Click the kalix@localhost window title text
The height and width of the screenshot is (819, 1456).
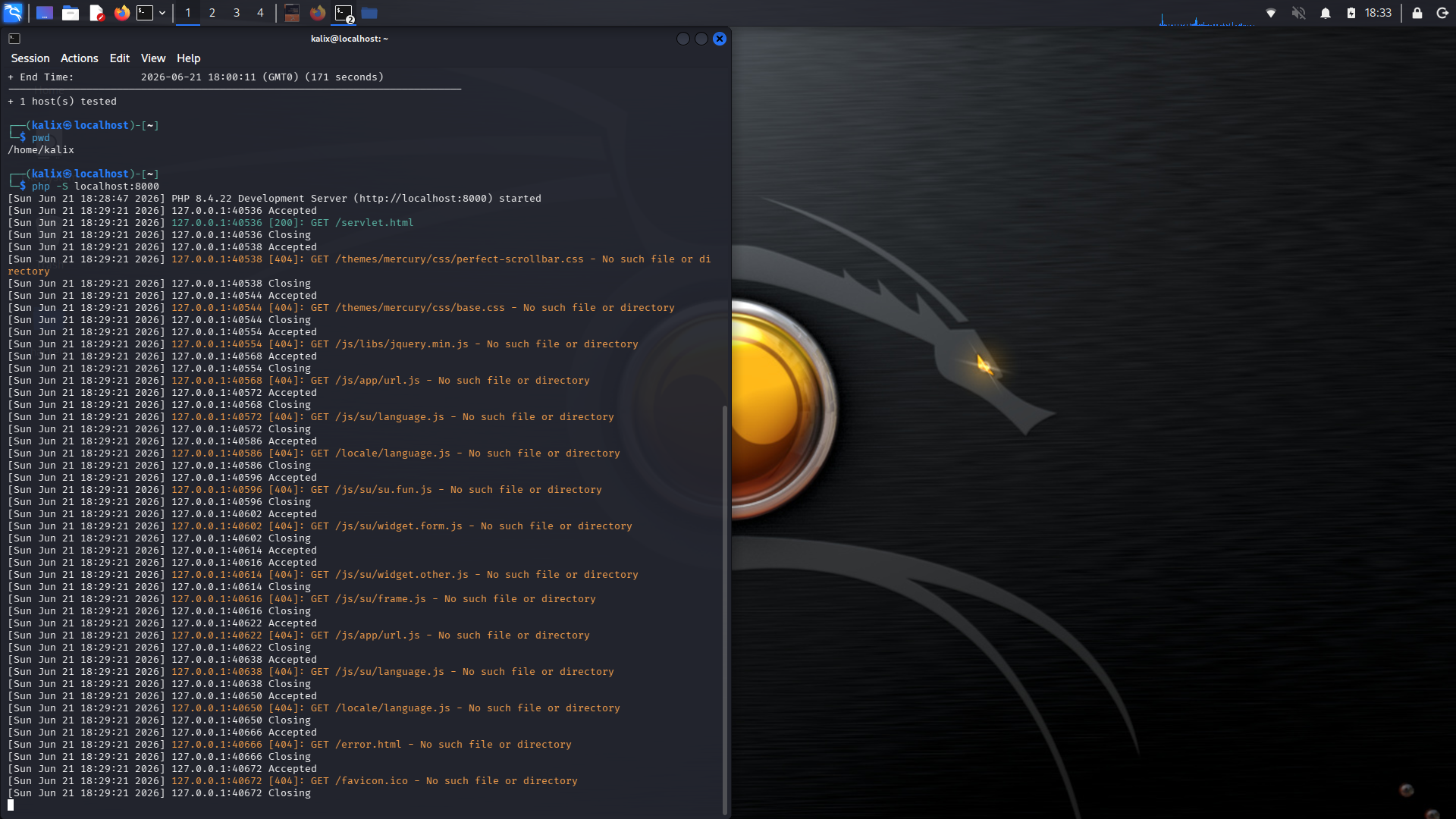349,39
